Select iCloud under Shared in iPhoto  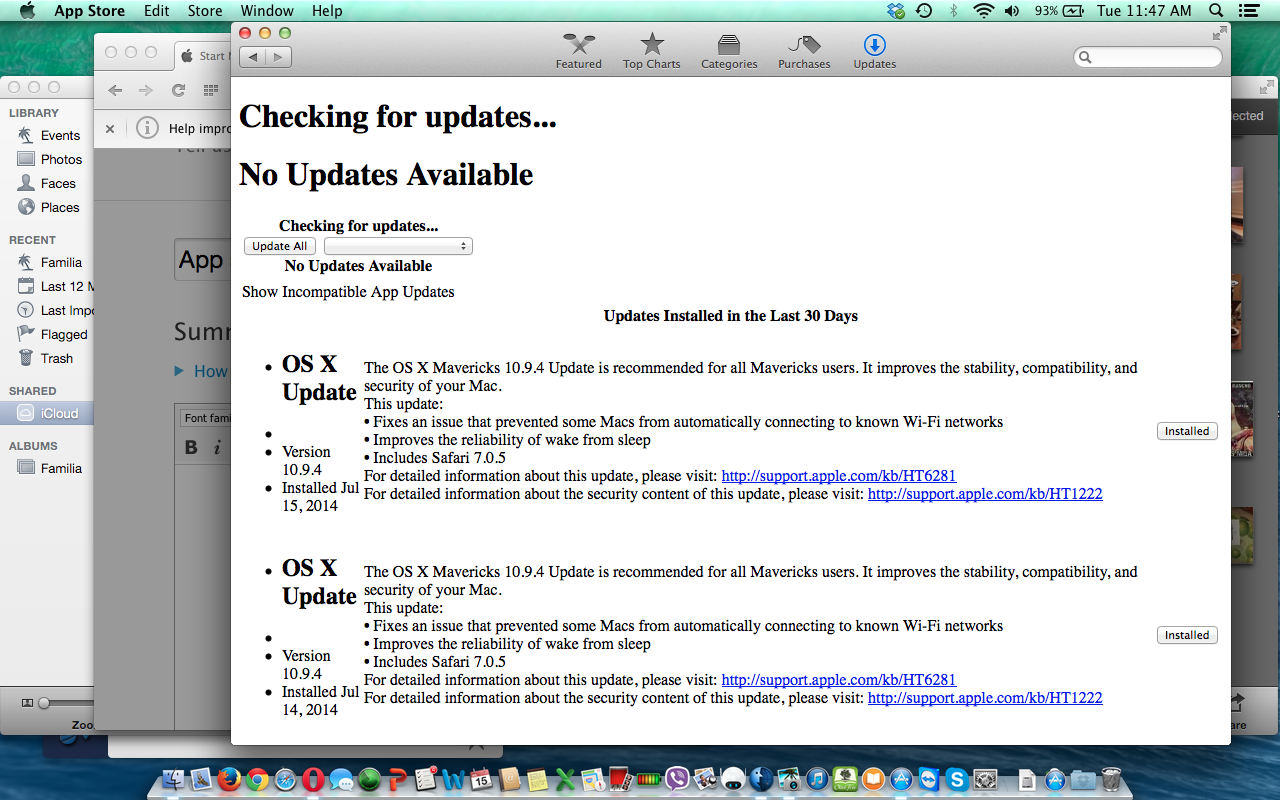(x=47, y=413)
